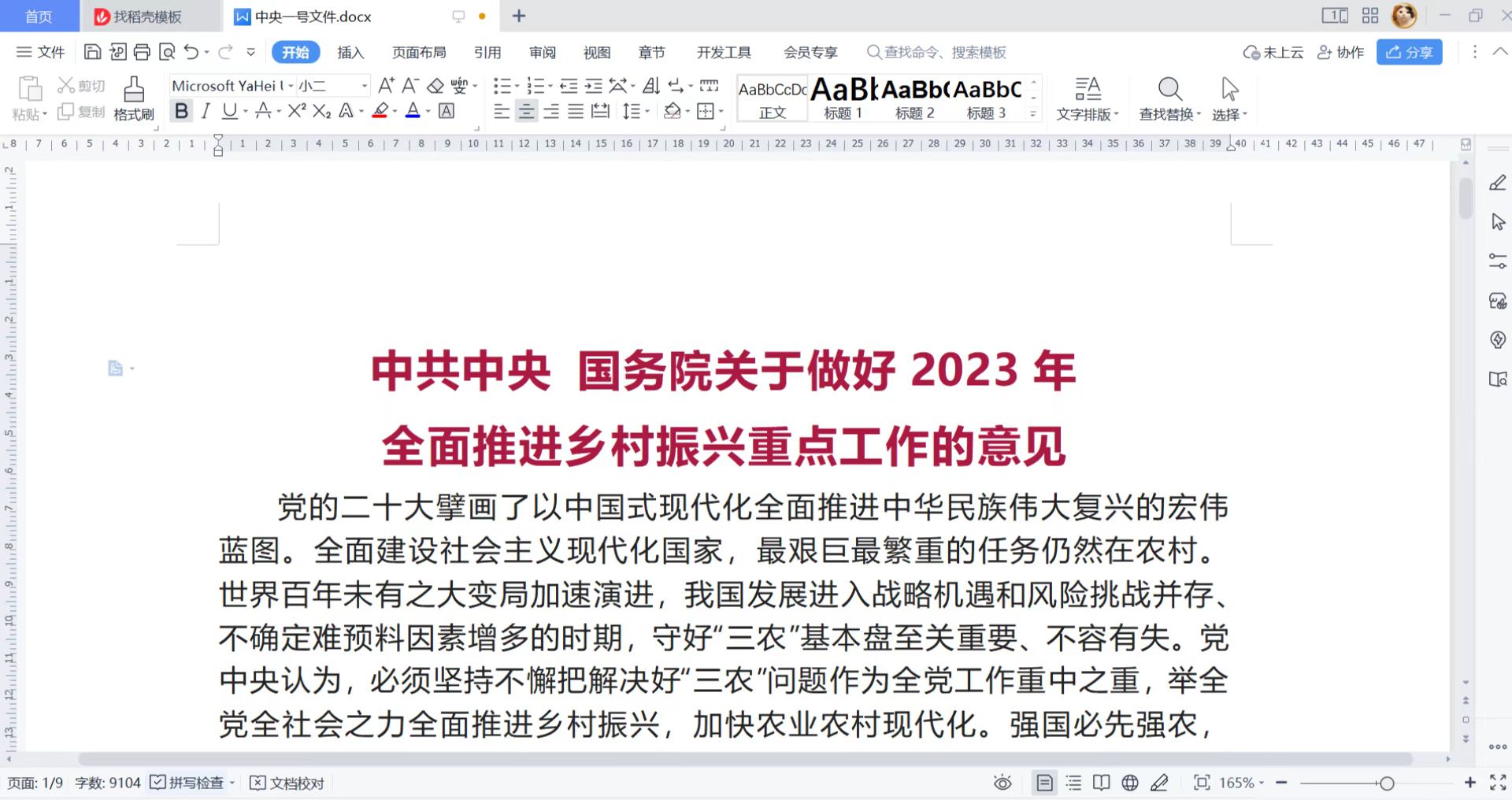Click the zoom slider handle

(x=1387, y=783)
